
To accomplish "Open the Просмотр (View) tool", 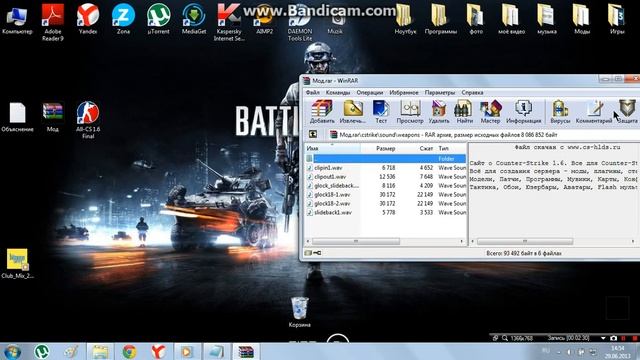I will (x=410, y=111).
